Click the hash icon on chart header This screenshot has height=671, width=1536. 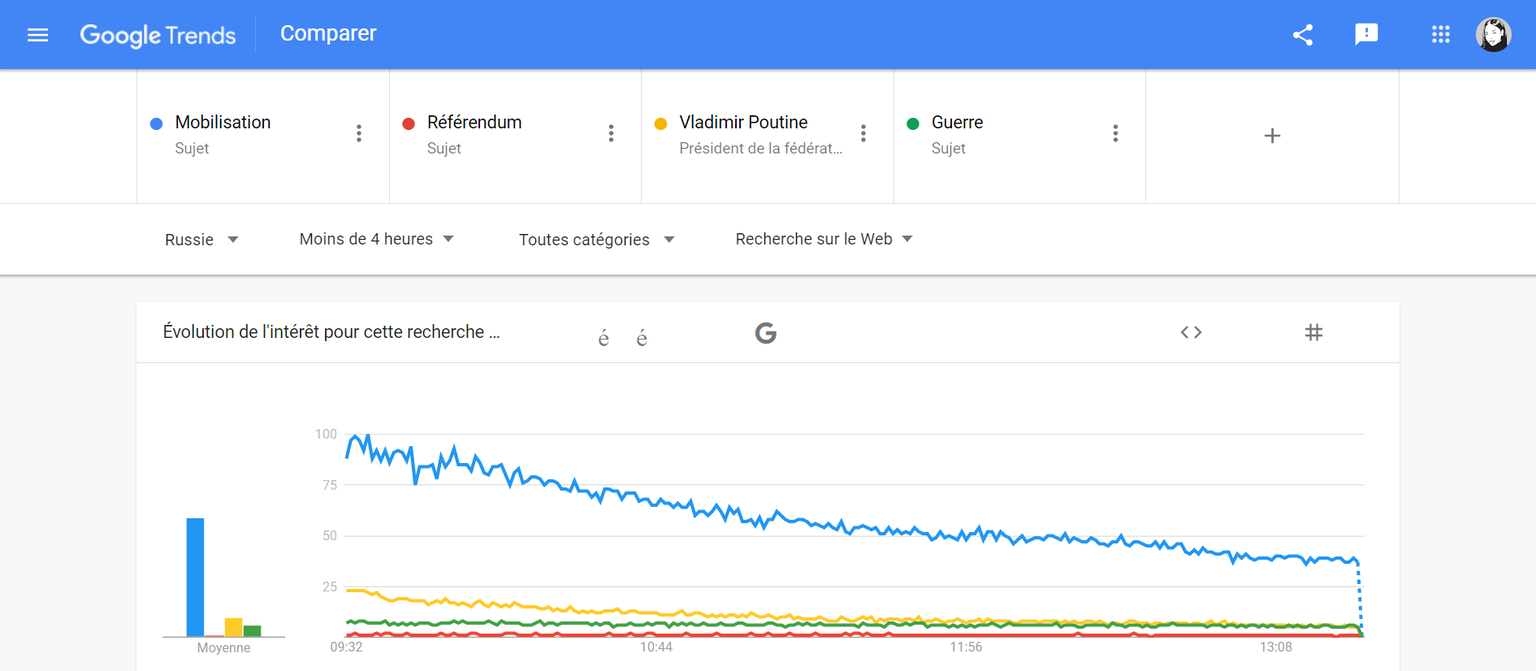pos(1314,333)
